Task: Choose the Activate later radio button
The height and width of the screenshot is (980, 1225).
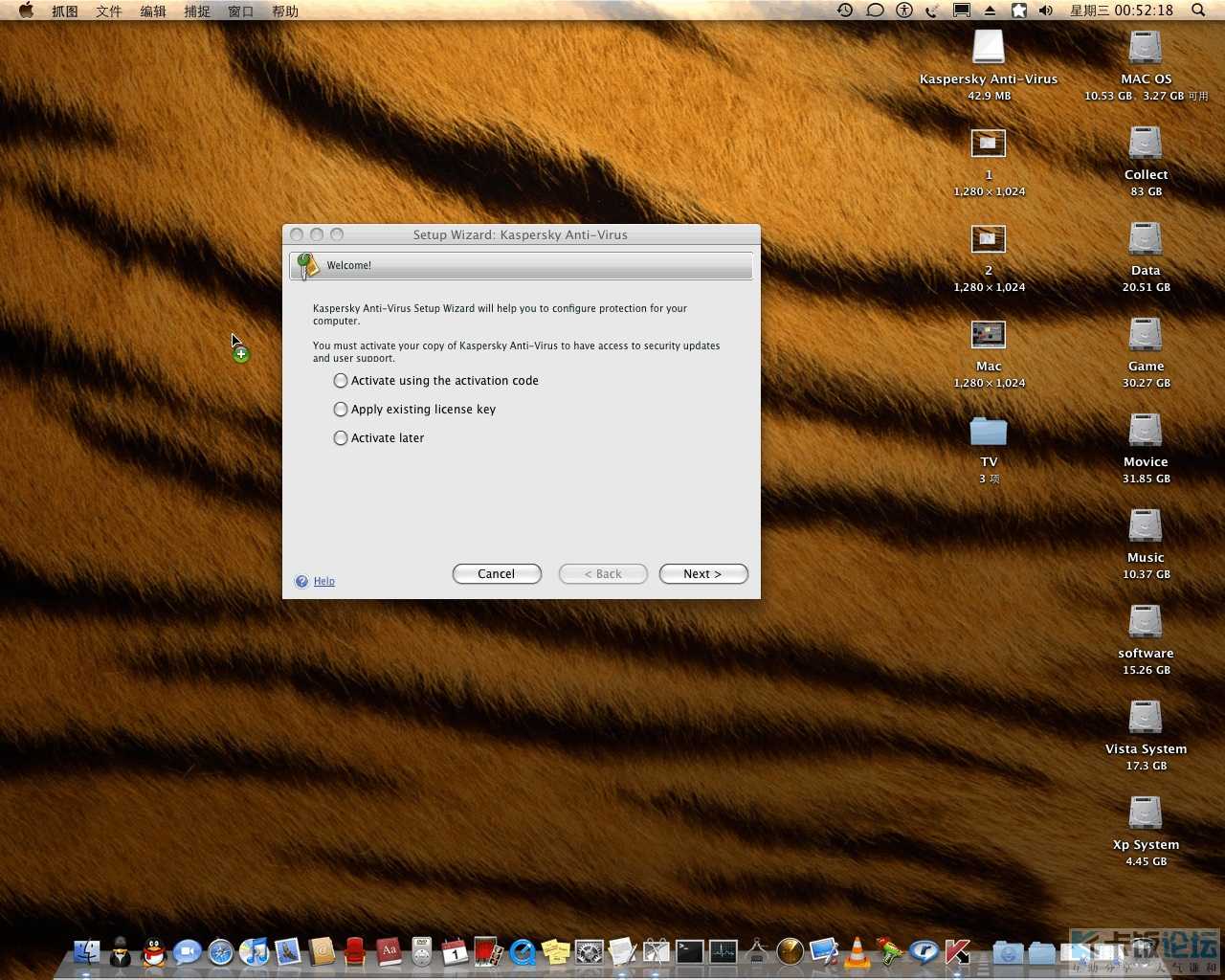Action: tap(341, 438)
